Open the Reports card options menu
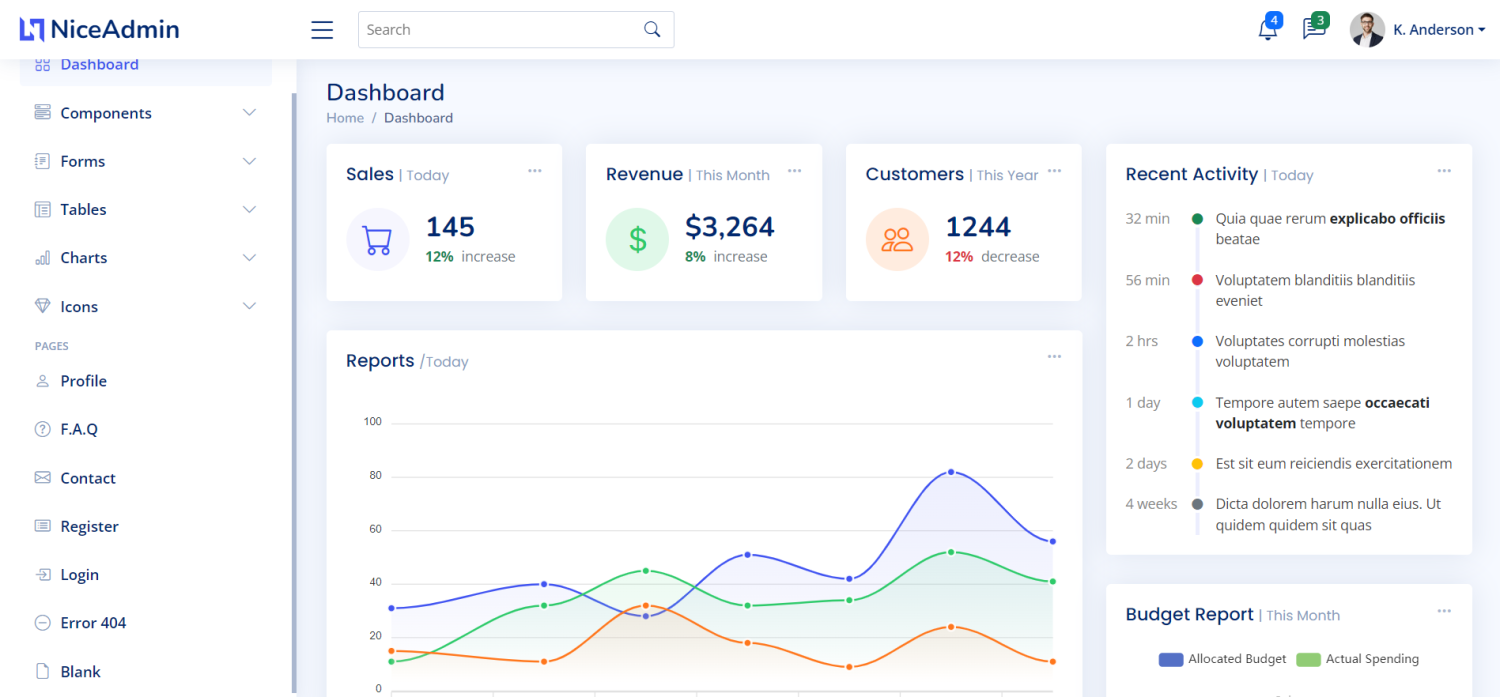Image resolution: width=1500 pixels, height=697 pixels. 1054,355
